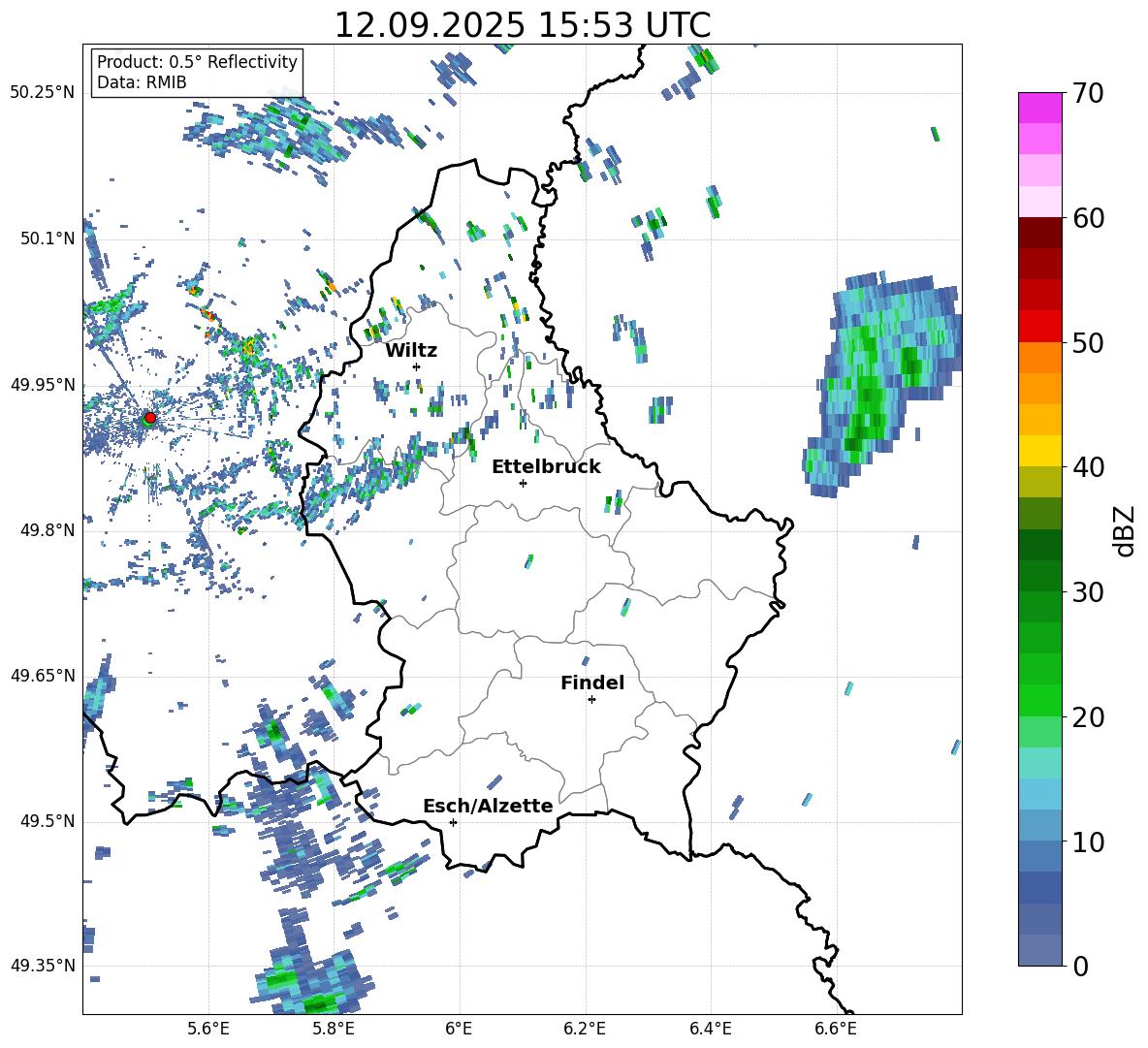The width and height of the screenshot is (1148, 1048).
Task: Click the cross marker below Wiltz
Action: (417, 366)
